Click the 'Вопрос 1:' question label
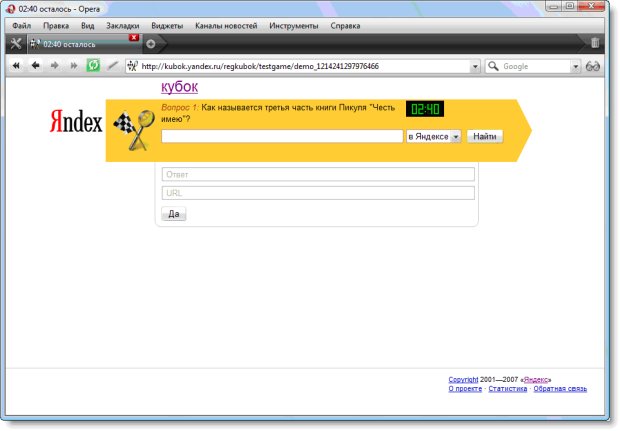Image resolution: width=620 pixels, height=431 pixels. point(180,108)
